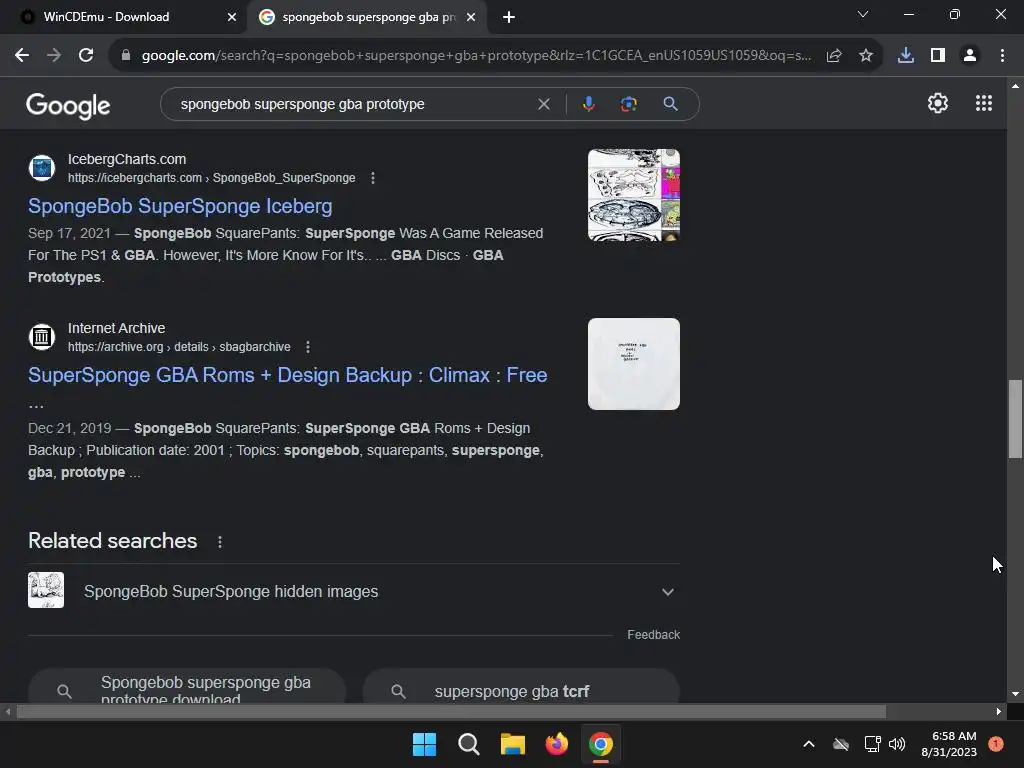This screenshot has height=768, width=1024.
Task: Click the IcebergCharts.com site favicon
Action: (x=42, y=168)
